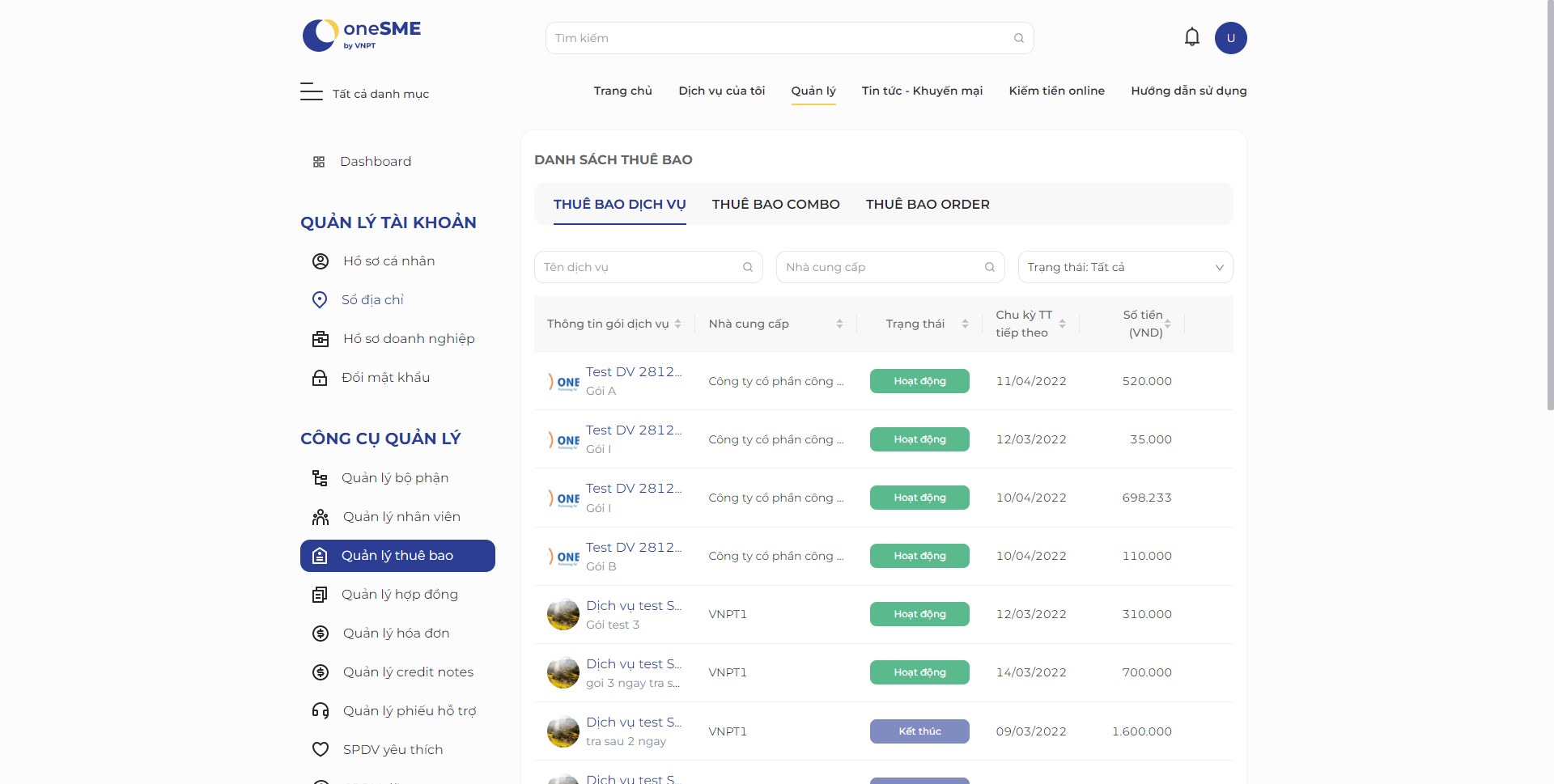
Task: Focus the Tên dịch vụ filter field
Action: pyautogui.click(x=648, y=267)
